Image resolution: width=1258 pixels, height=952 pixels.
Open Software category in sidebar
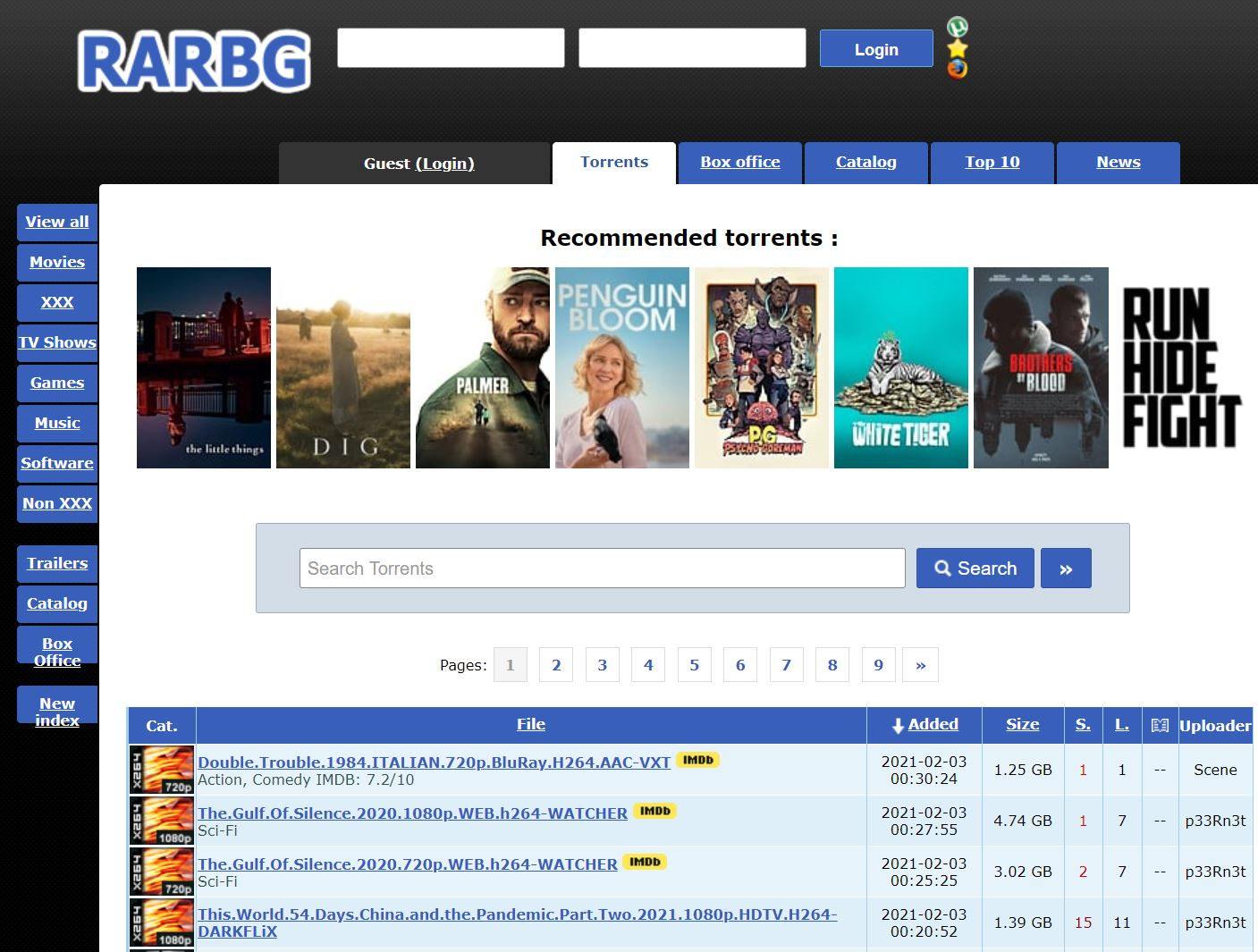(57, 463)
